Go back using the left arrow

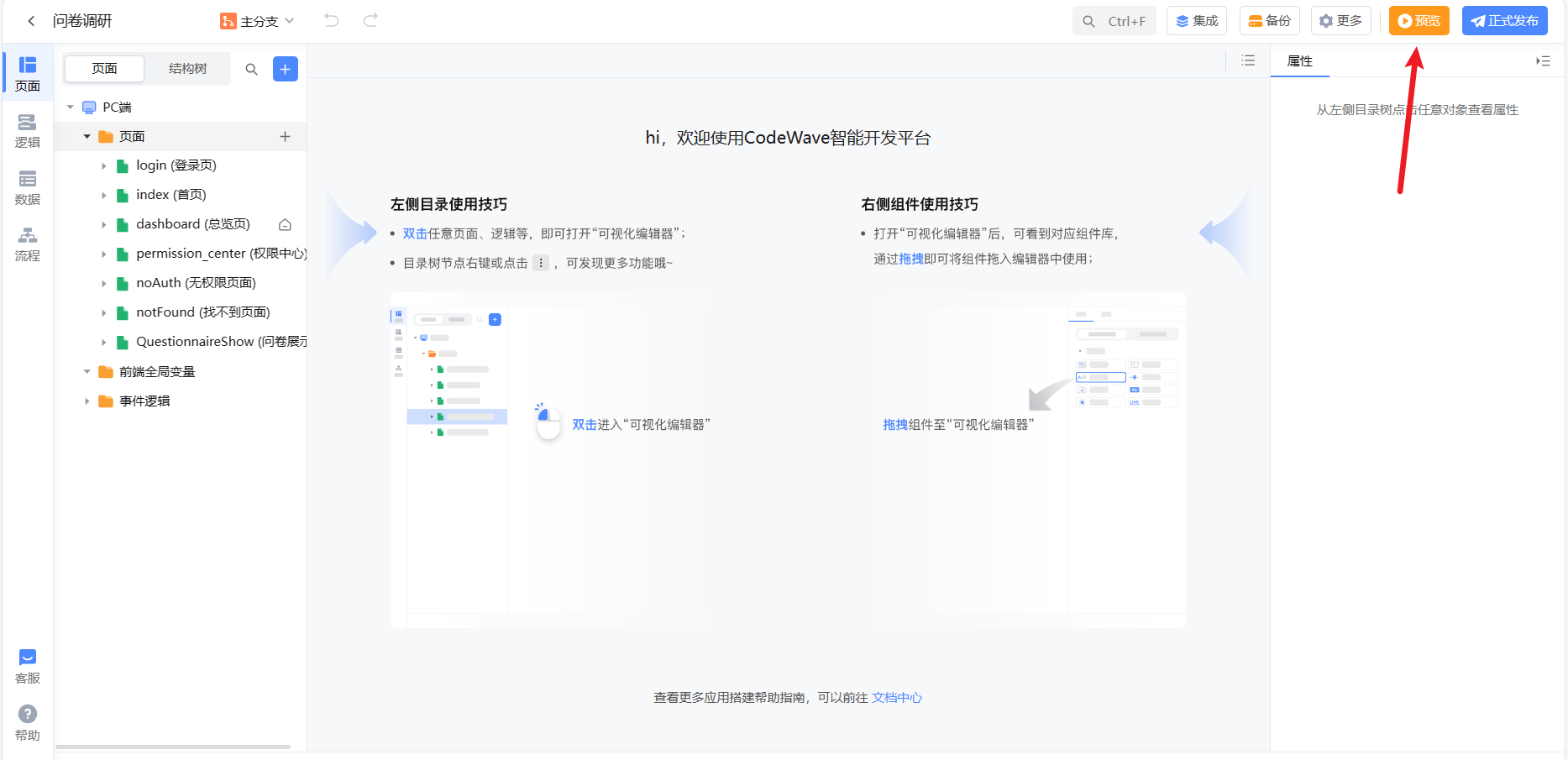point(31,21)
